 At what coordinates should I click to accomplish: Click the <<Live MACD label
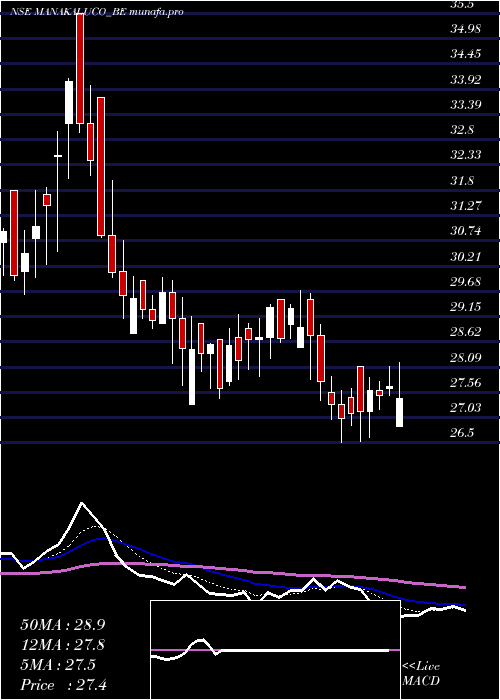pos(421,674)
